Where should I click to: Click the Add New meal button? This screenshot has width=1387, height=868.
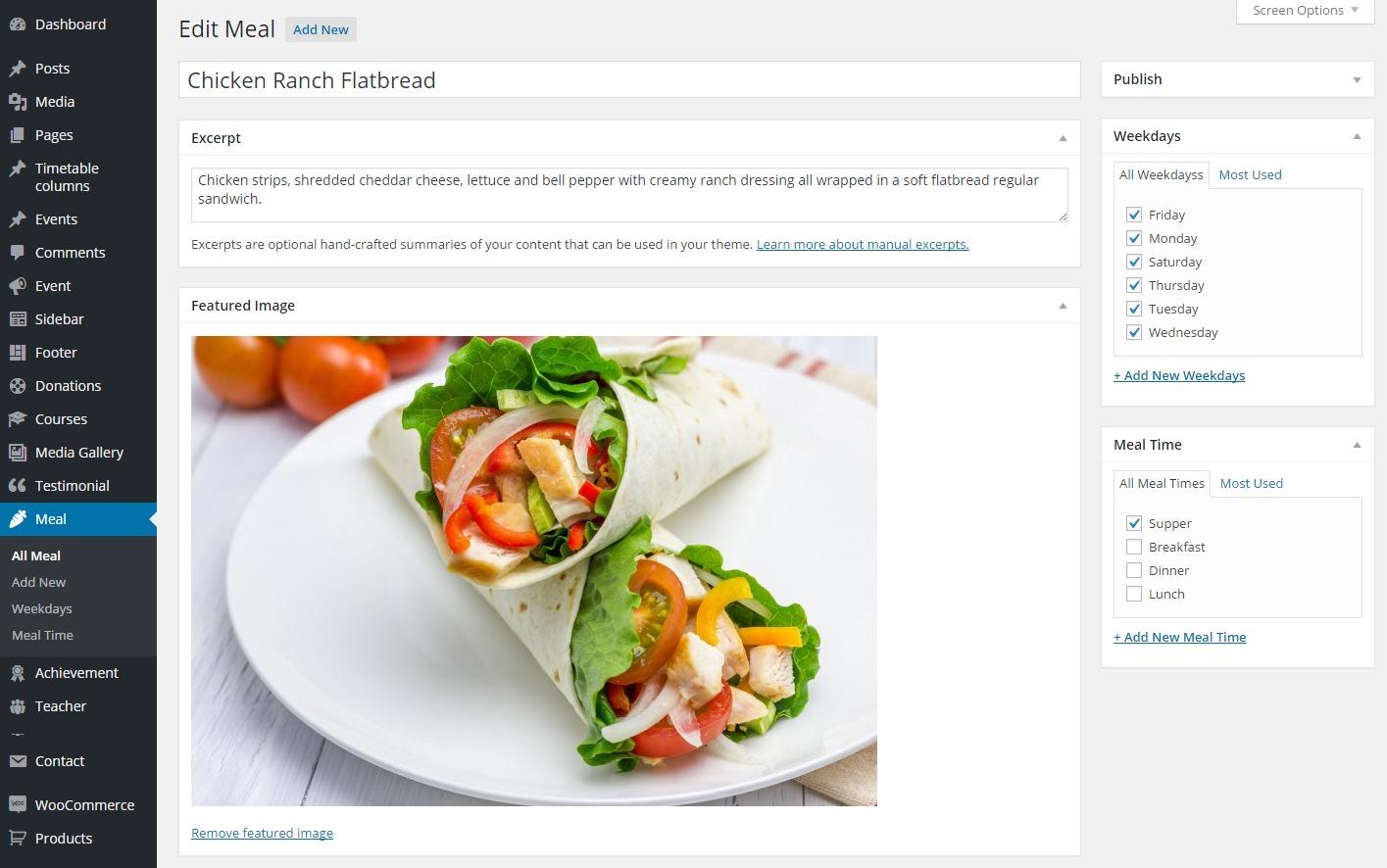click(321, 29)
